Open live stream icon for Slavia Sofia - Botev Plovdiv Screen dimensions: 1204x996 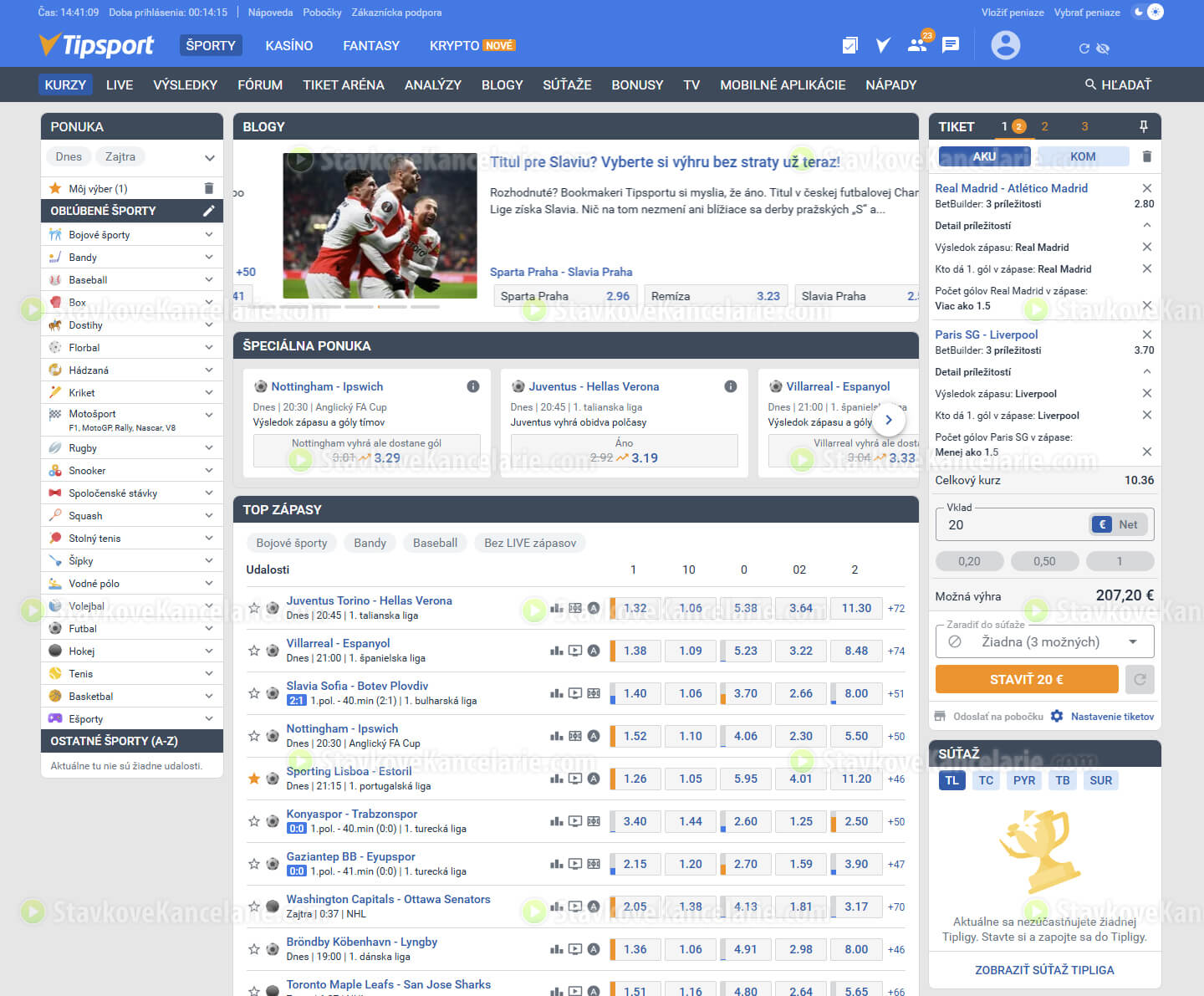click(x=575, y=693)
